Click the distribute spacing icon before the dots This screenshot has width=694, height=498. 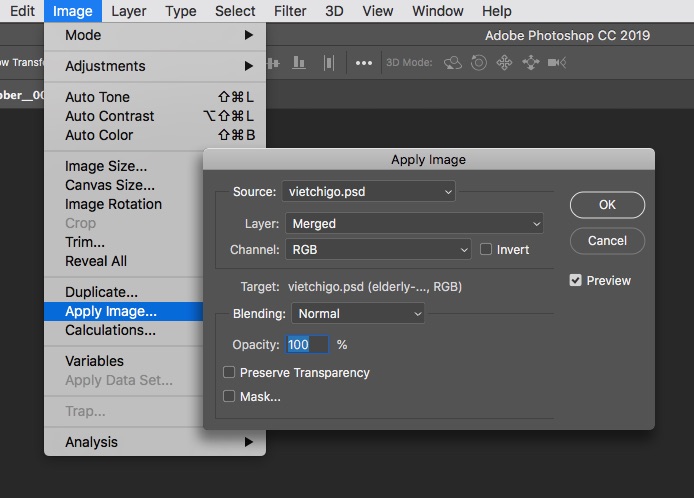(328, 62)
